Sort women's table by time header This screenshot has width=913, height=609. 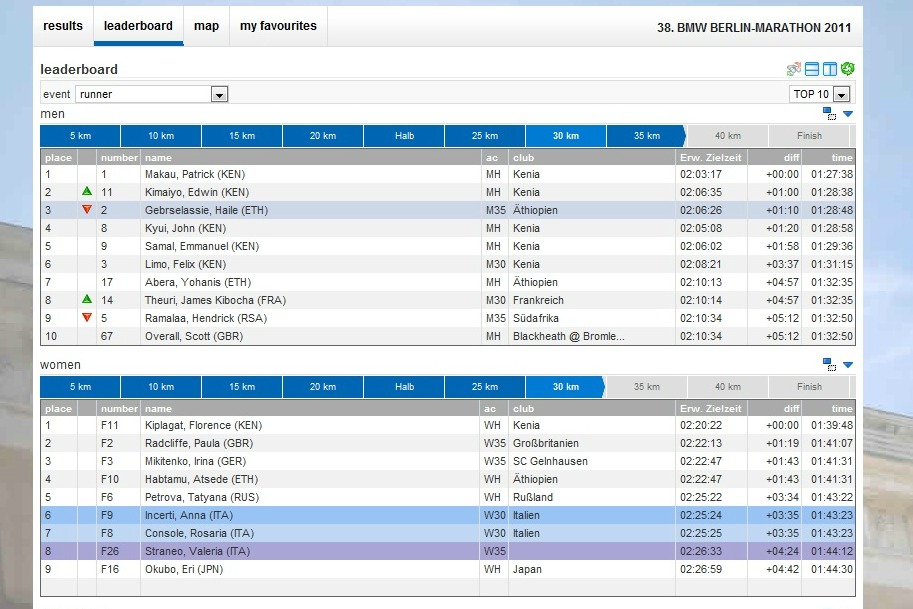pyautogui.click(x=829, y=409)
